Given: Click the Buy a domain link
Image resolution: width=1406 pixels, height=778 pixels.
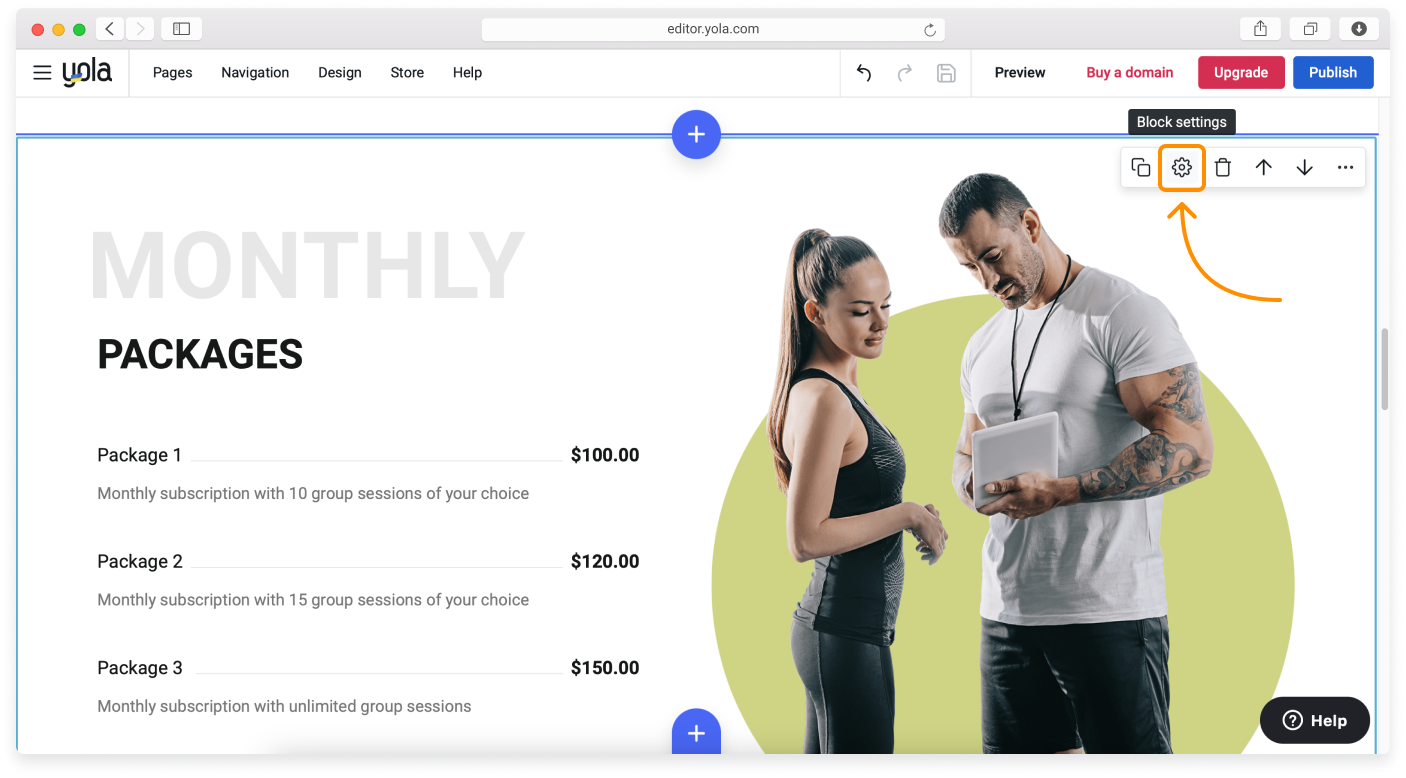Looking at the screenshot, I should coord(1129,73).
